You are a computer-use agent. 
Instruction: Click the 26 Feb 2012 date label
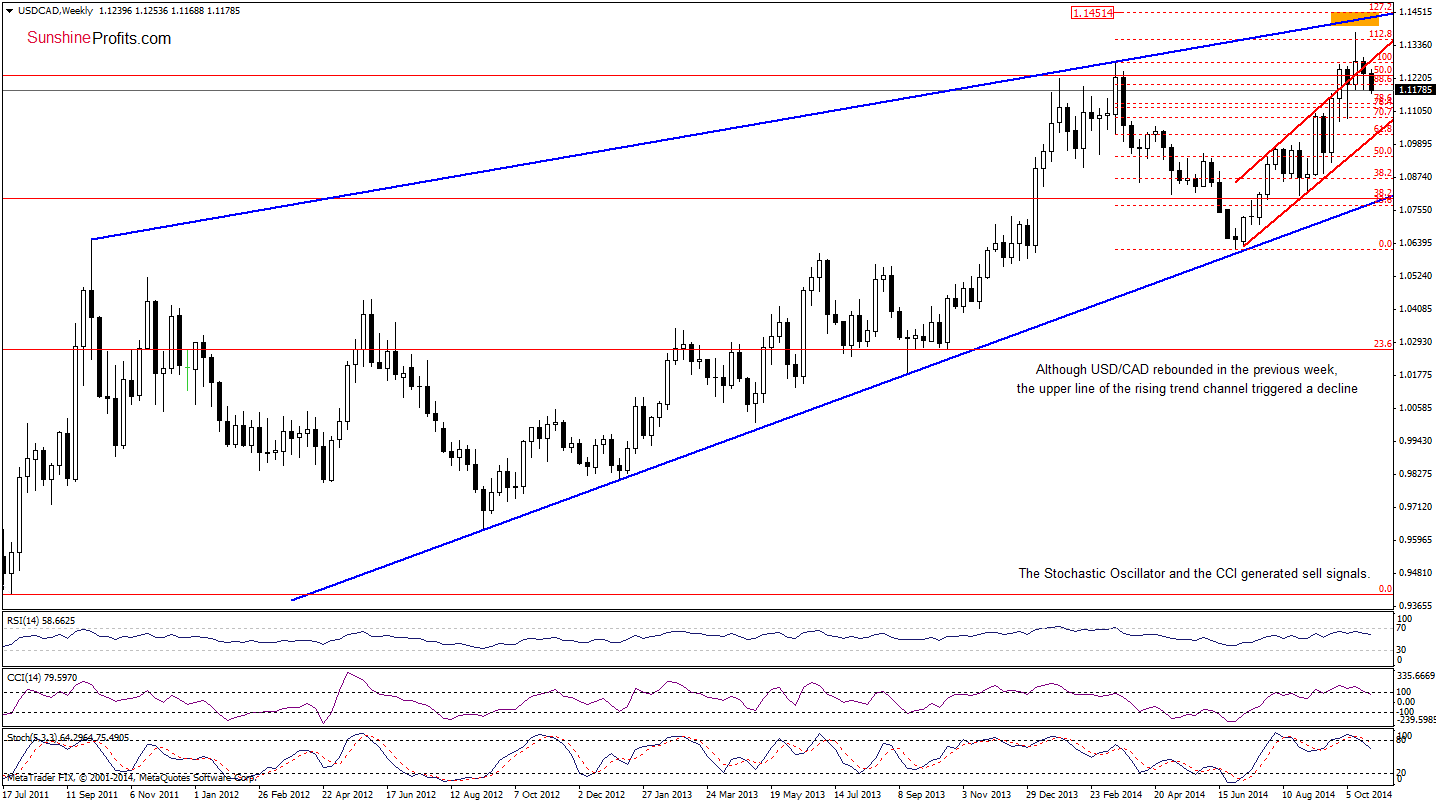(282, 794)
